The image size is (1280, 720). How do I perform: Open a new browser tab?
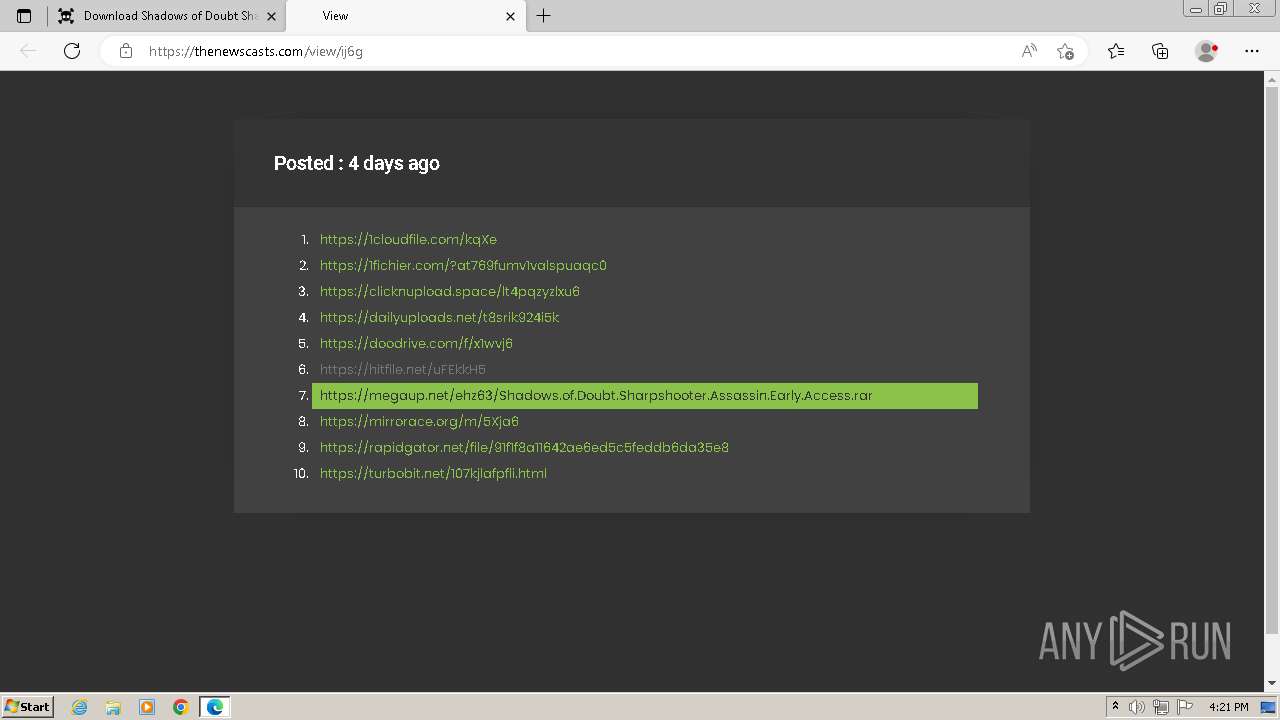[544, 16]
